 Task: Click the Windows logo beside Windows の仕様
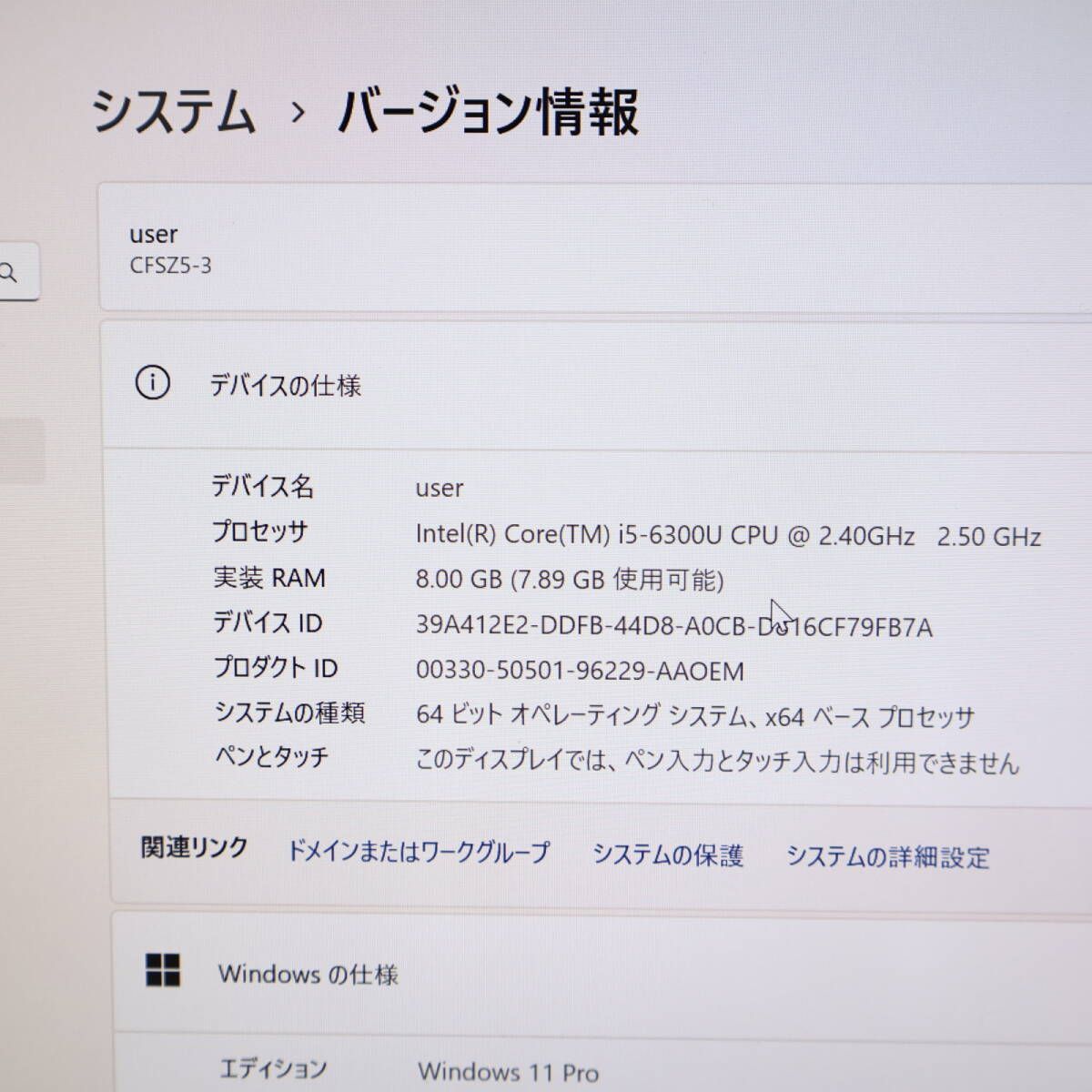163,970
